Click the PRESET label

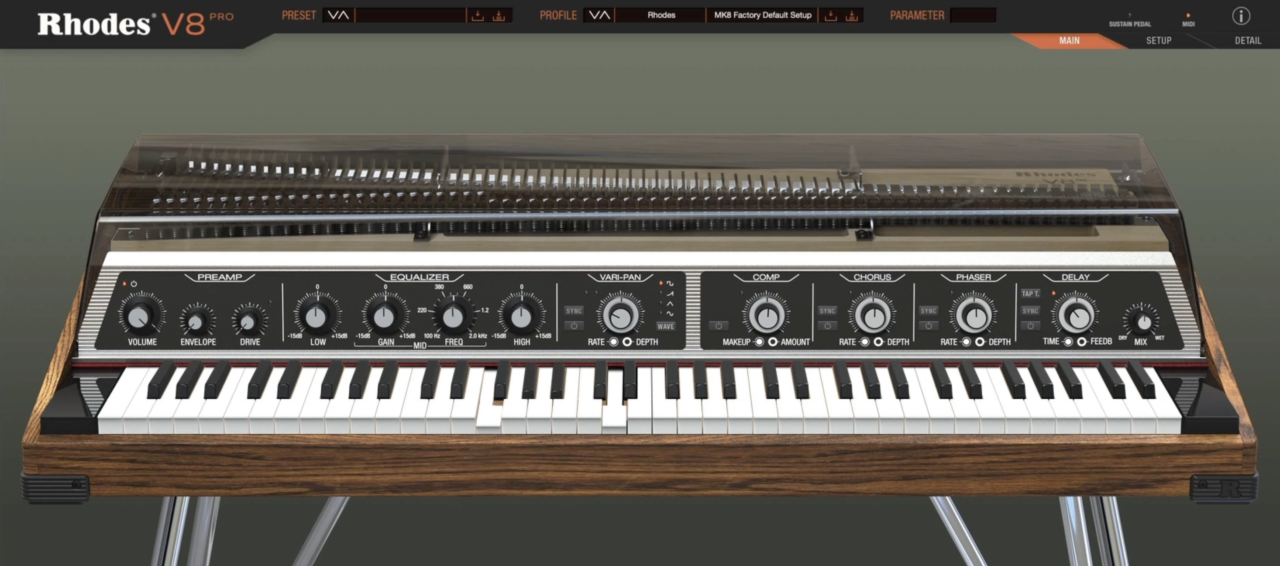click(x=298, y=15)
